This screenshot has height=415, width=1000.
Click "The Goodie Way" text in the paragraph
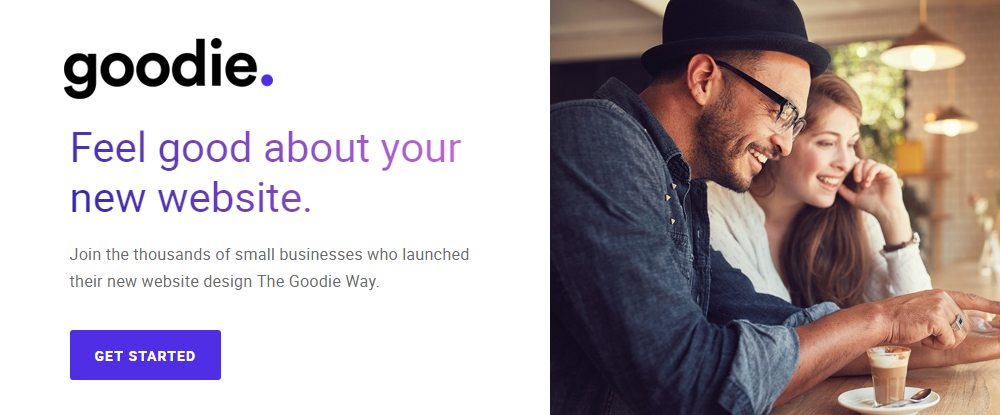[318, 282]
